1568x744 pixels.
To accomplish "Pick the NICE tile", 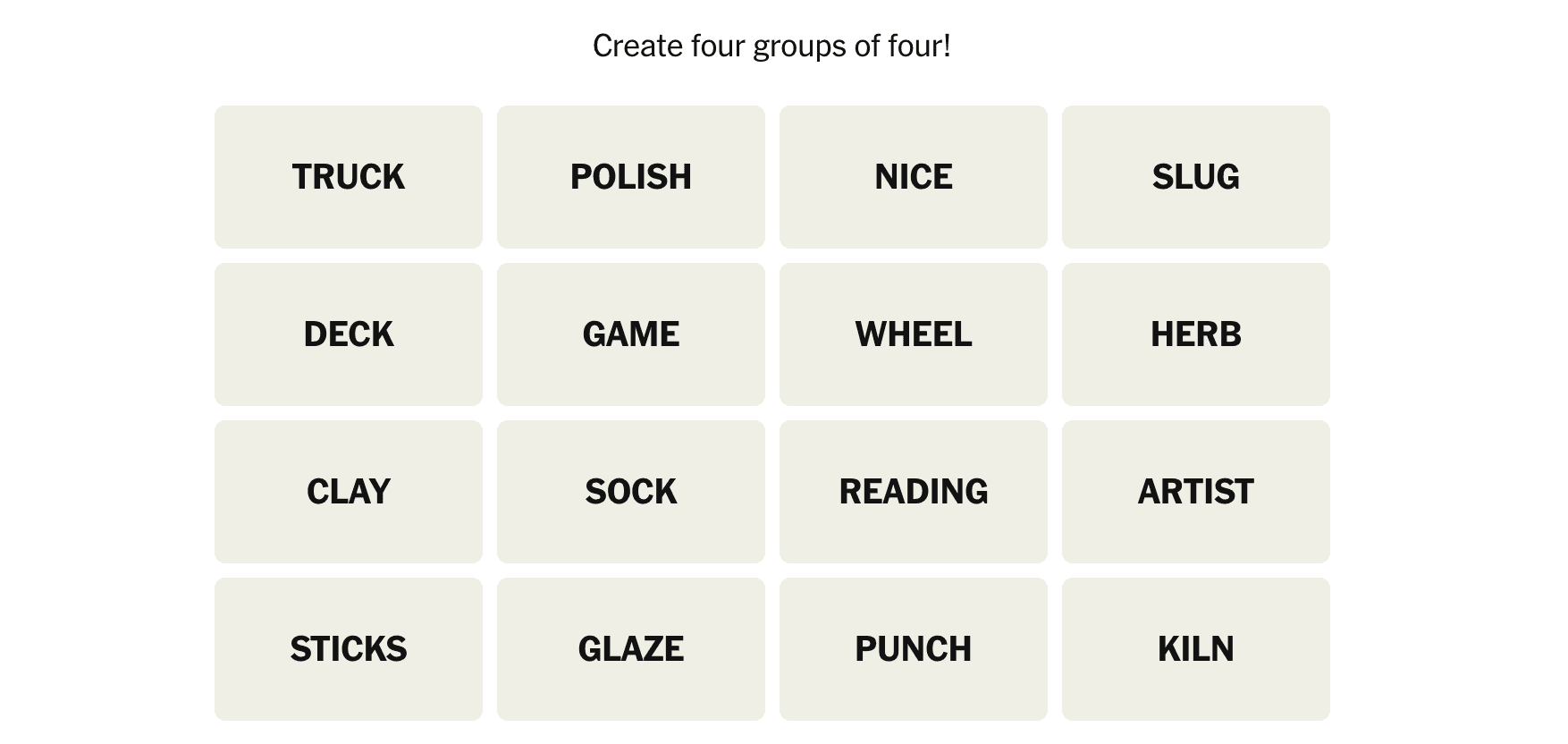I will 914,177.
